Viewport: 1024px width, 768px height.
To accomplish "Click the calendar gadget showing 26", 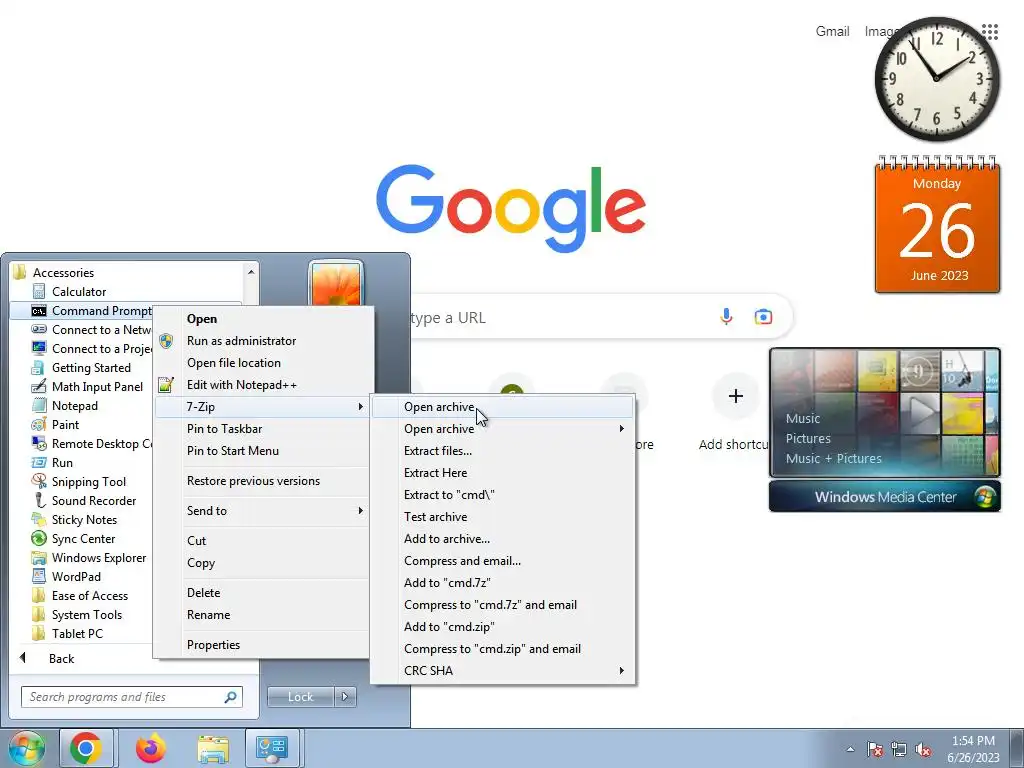I will pos(937,224).
